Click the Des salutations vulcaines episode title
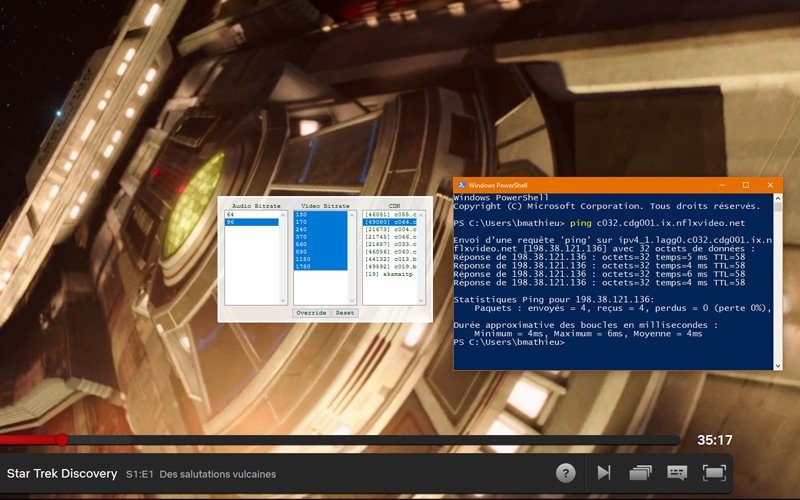The height and width of the screenshot is (500, 800). tap(218, 474)
